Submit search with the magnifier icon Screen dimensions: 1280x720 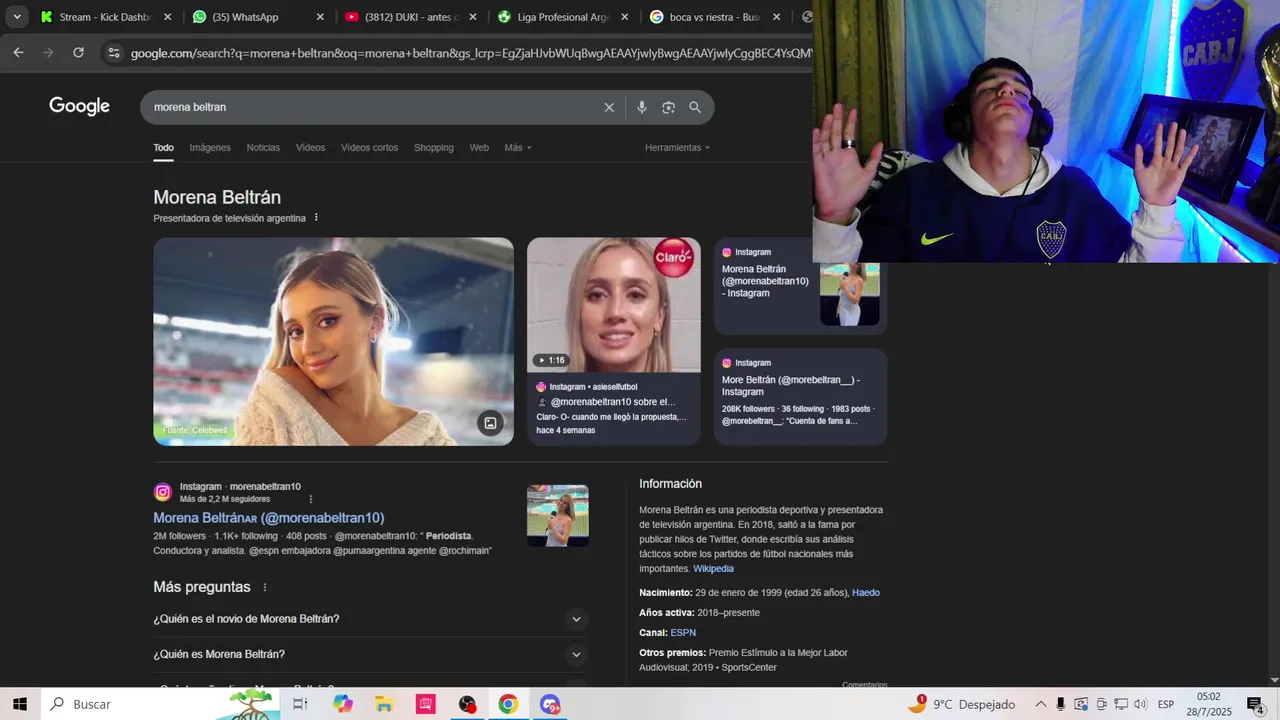695,107
